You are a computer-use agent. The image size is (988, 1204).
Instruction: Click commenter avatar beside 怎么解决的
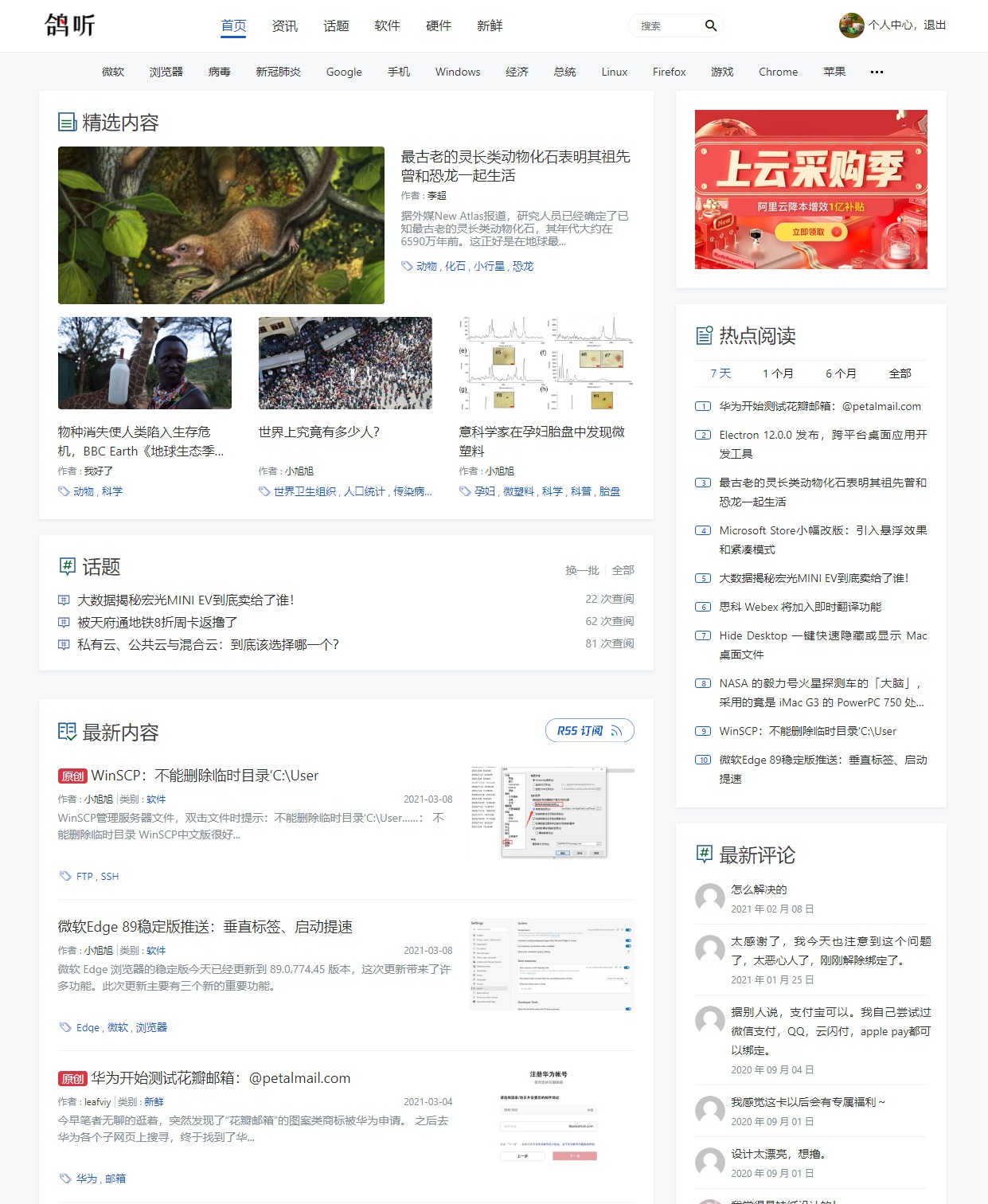coord(709,897)
